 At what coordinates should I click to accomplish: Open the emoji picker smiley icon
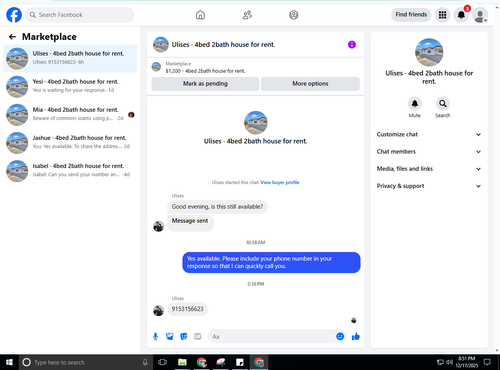pyautogui.click(x=340, y=337)
